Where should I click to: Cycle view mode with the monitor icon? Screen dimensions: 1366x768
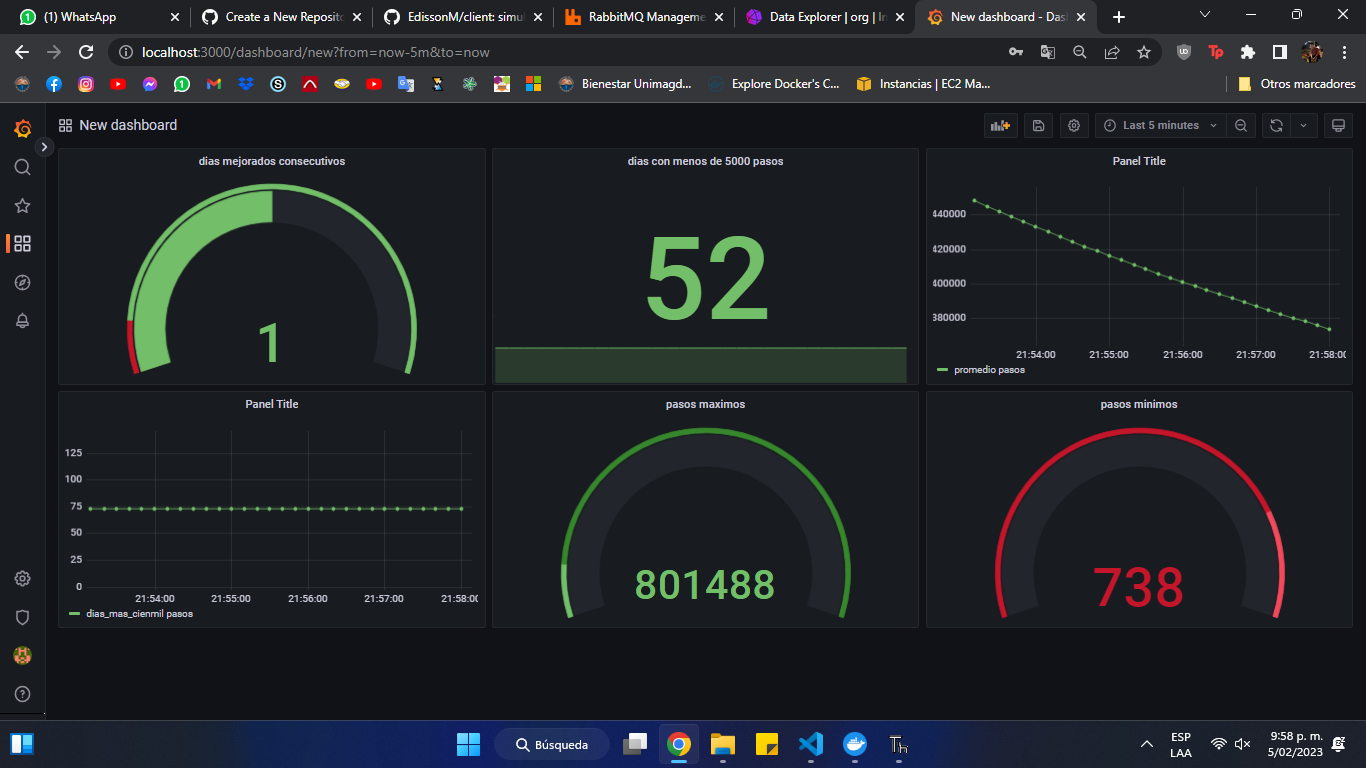coord(1337,125)
